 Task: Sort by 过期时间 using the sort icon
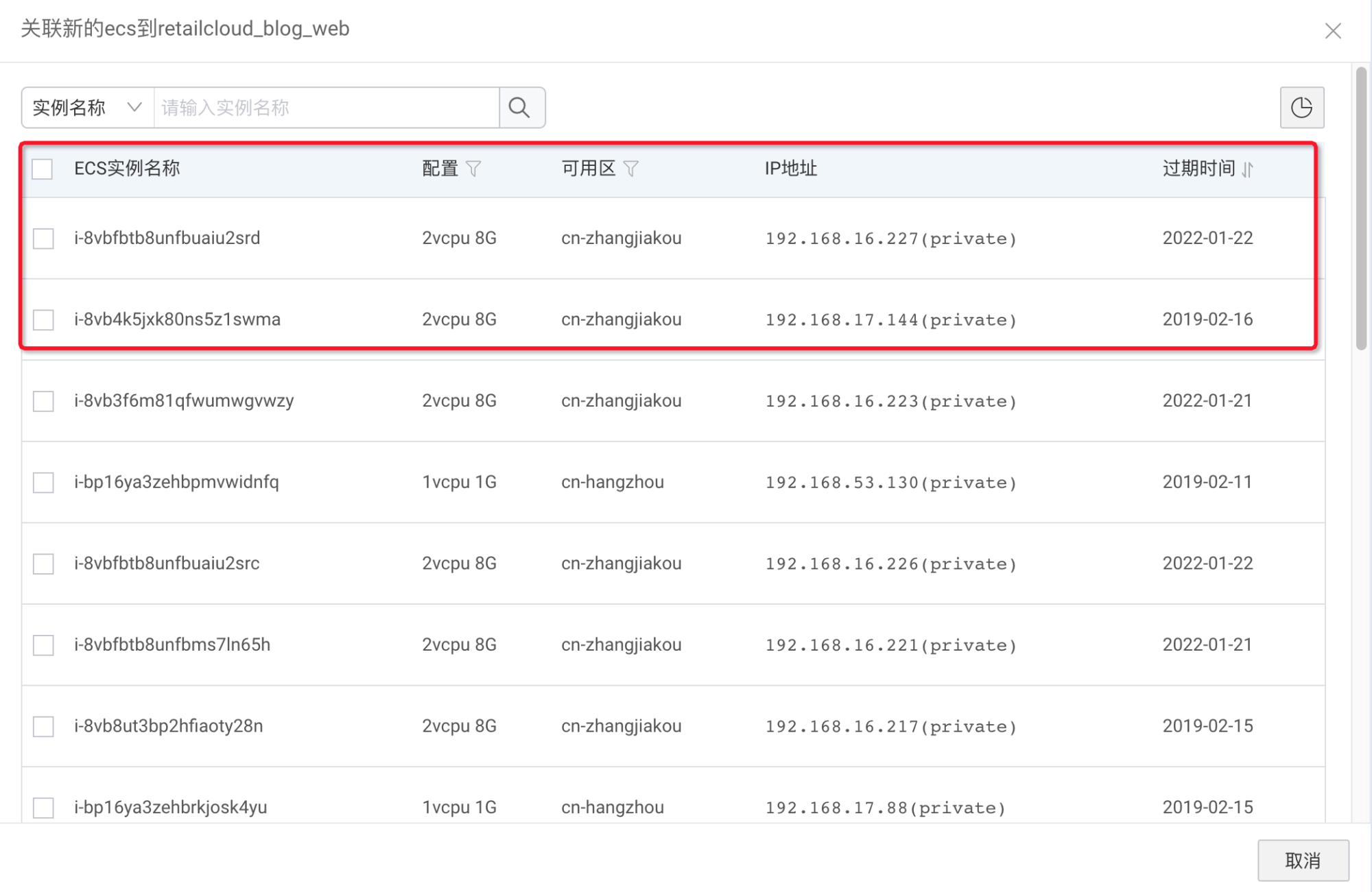click(x=1248, y=169)
